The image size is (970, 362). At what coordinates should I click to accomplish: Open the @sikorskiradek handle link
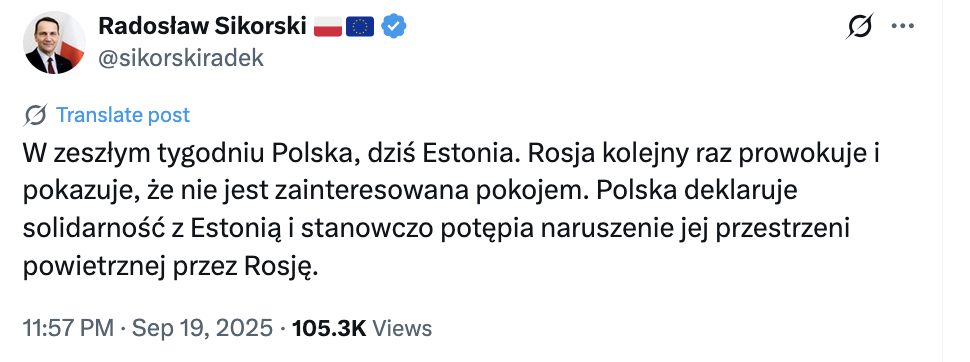pyautogui.click(x=181, y=58)
